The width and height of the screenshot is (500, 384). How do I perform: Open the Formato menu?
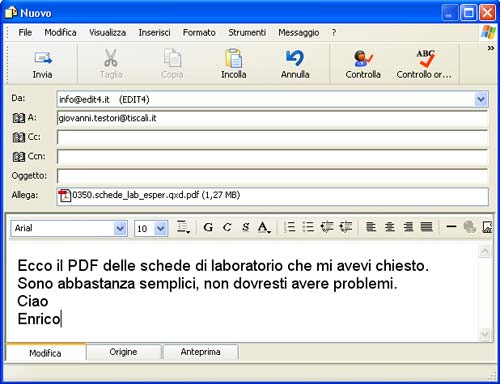coord(199,33)
